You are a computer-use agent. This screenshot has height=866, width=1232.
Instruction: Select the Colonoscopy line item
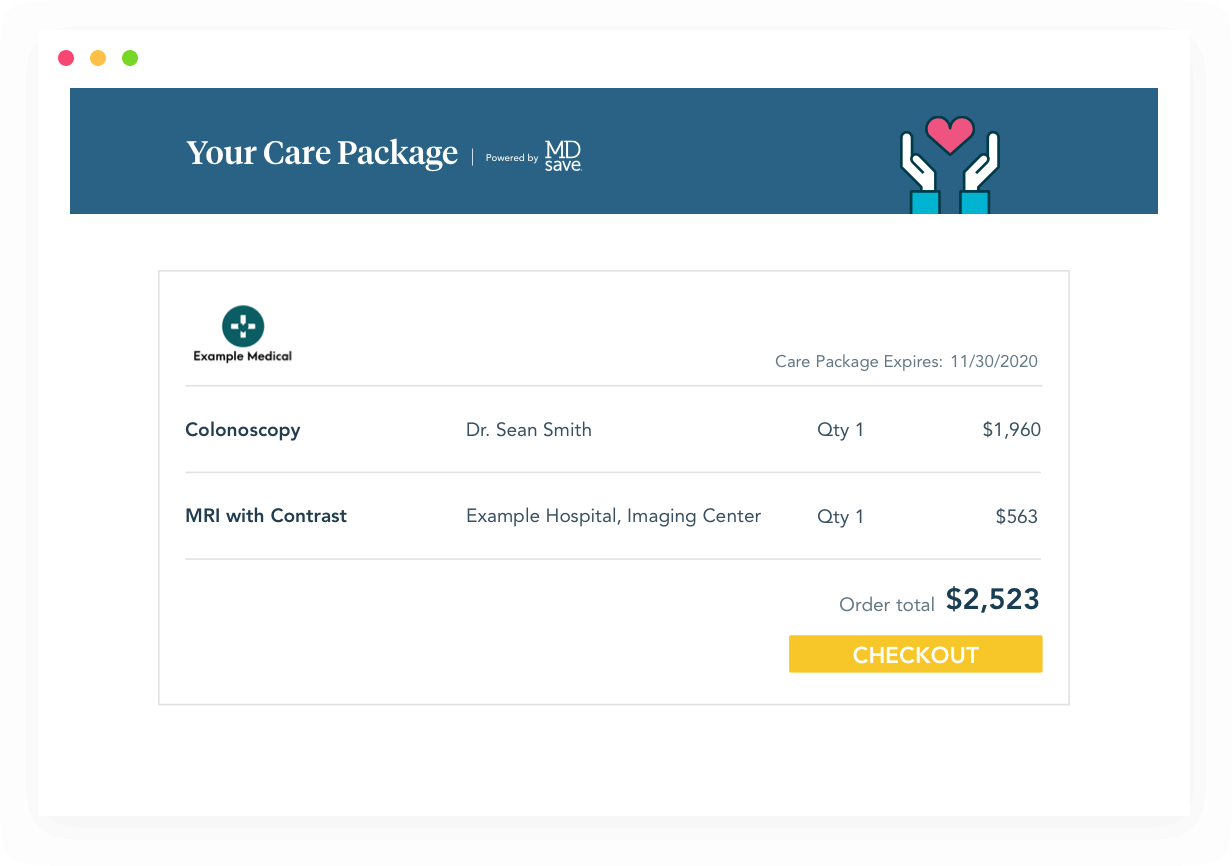pos(242,429)
